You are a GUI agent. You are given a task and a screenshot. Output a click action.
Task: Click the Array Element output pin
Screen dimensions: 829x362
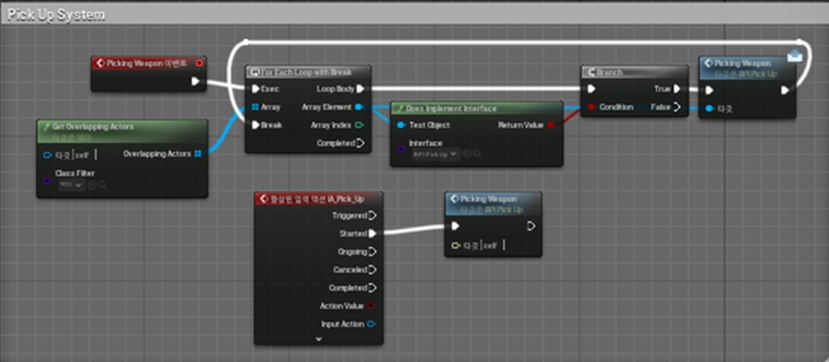(360, 107)
